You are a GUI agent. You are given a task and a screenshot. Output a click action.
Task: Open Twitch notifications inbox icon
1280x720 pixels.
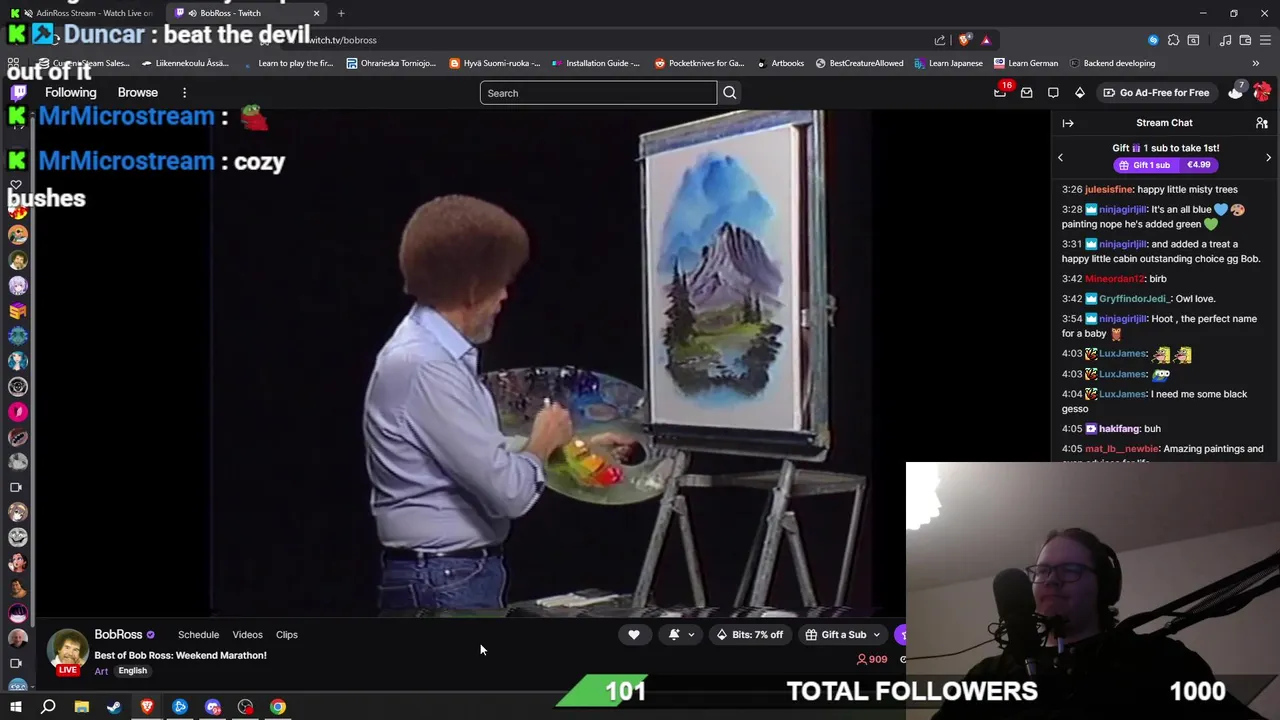pos(1026,92)
